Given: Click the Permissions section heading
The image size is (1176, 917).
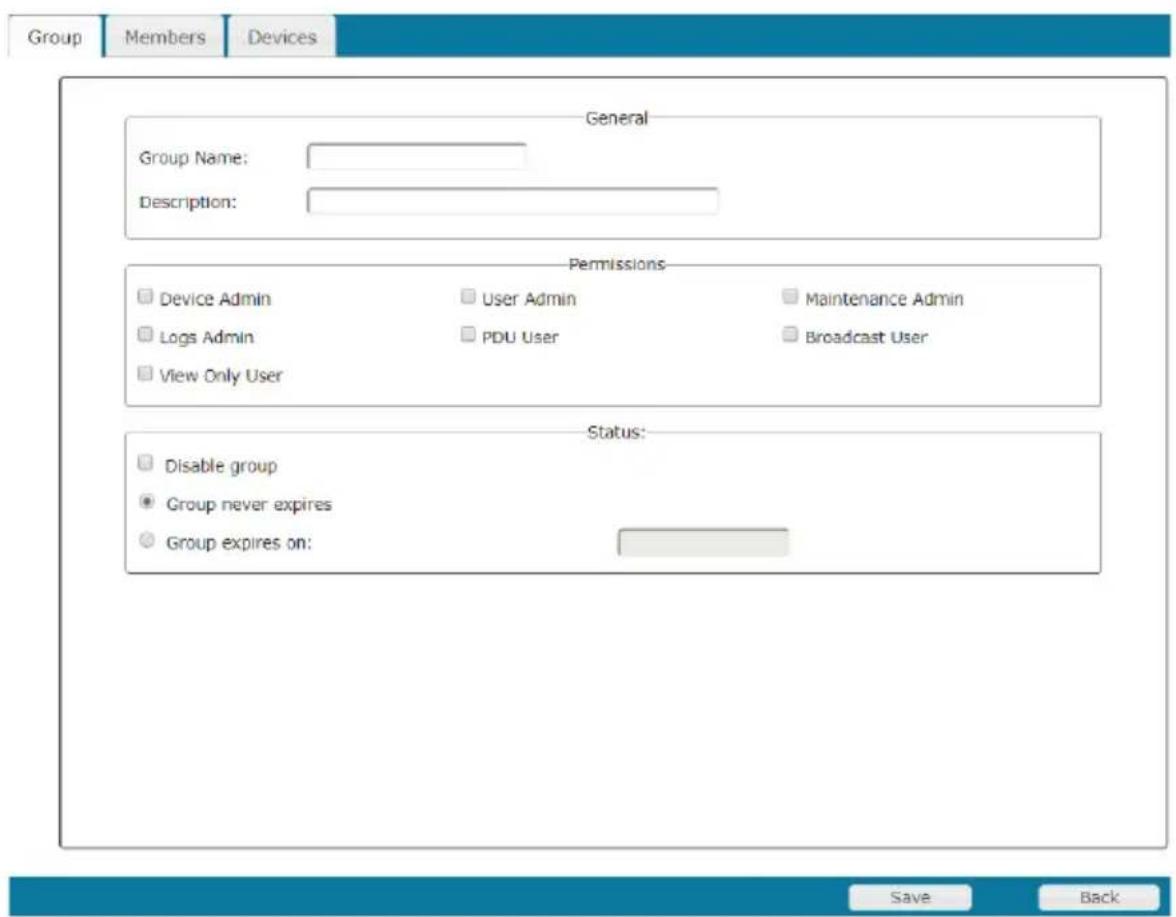Looking at the screenshot, I should (x=616, y=264).
